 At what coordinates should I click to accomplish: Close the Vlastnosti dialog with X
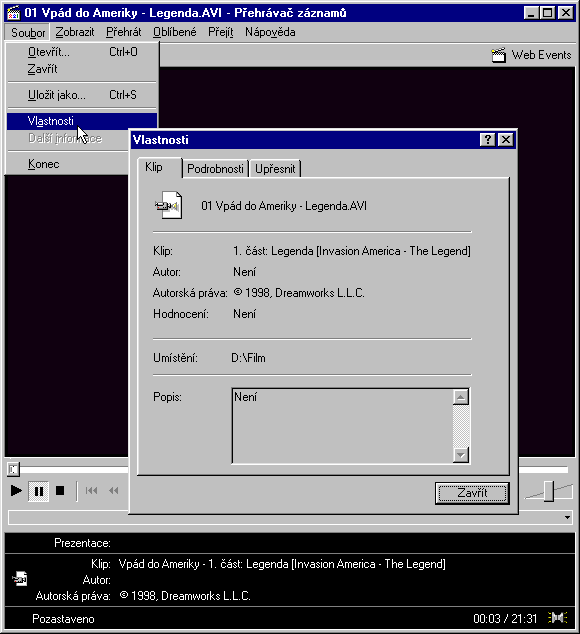(506, 140)
